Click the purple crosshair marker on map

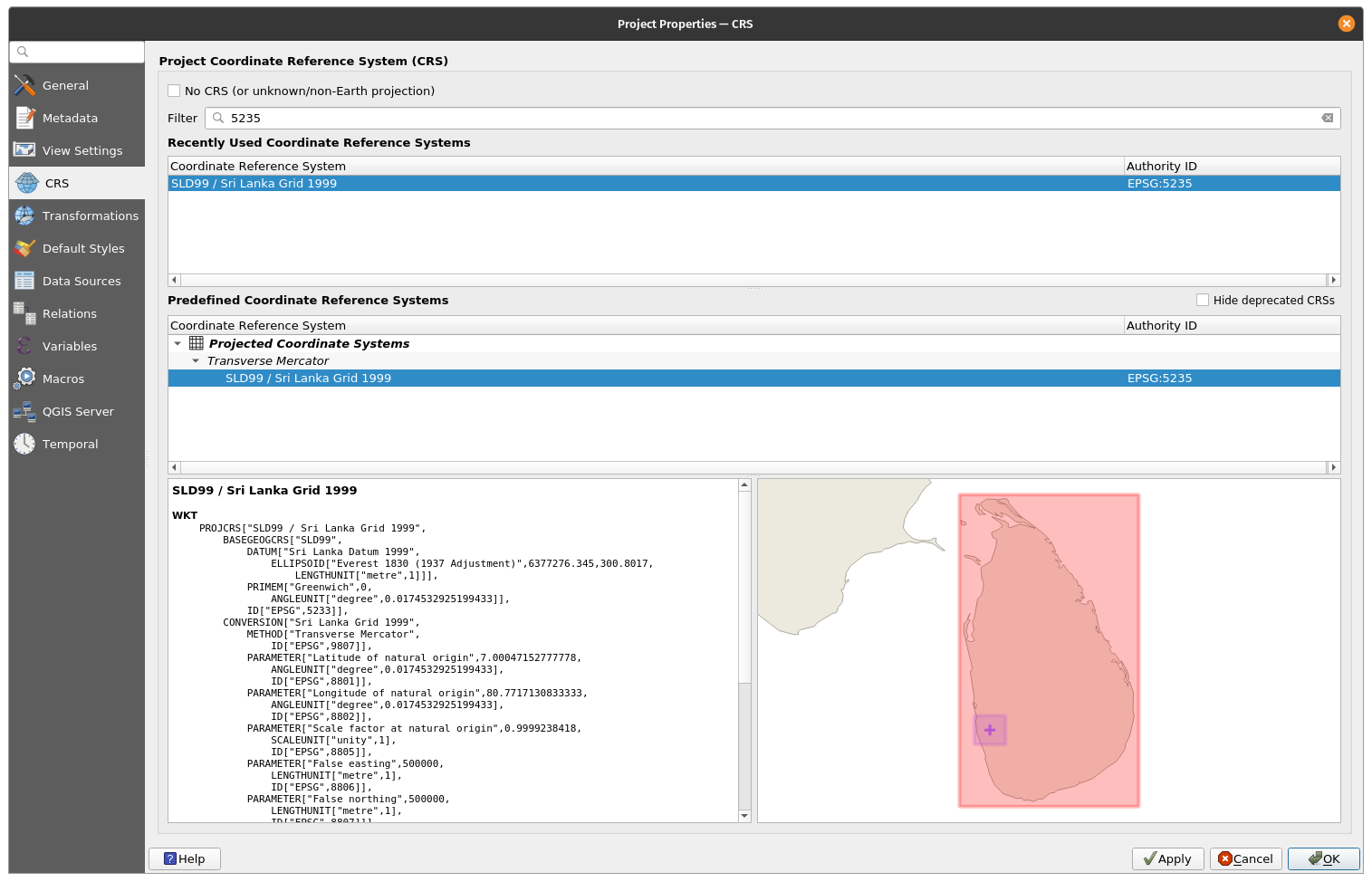(x=990, y=730)
